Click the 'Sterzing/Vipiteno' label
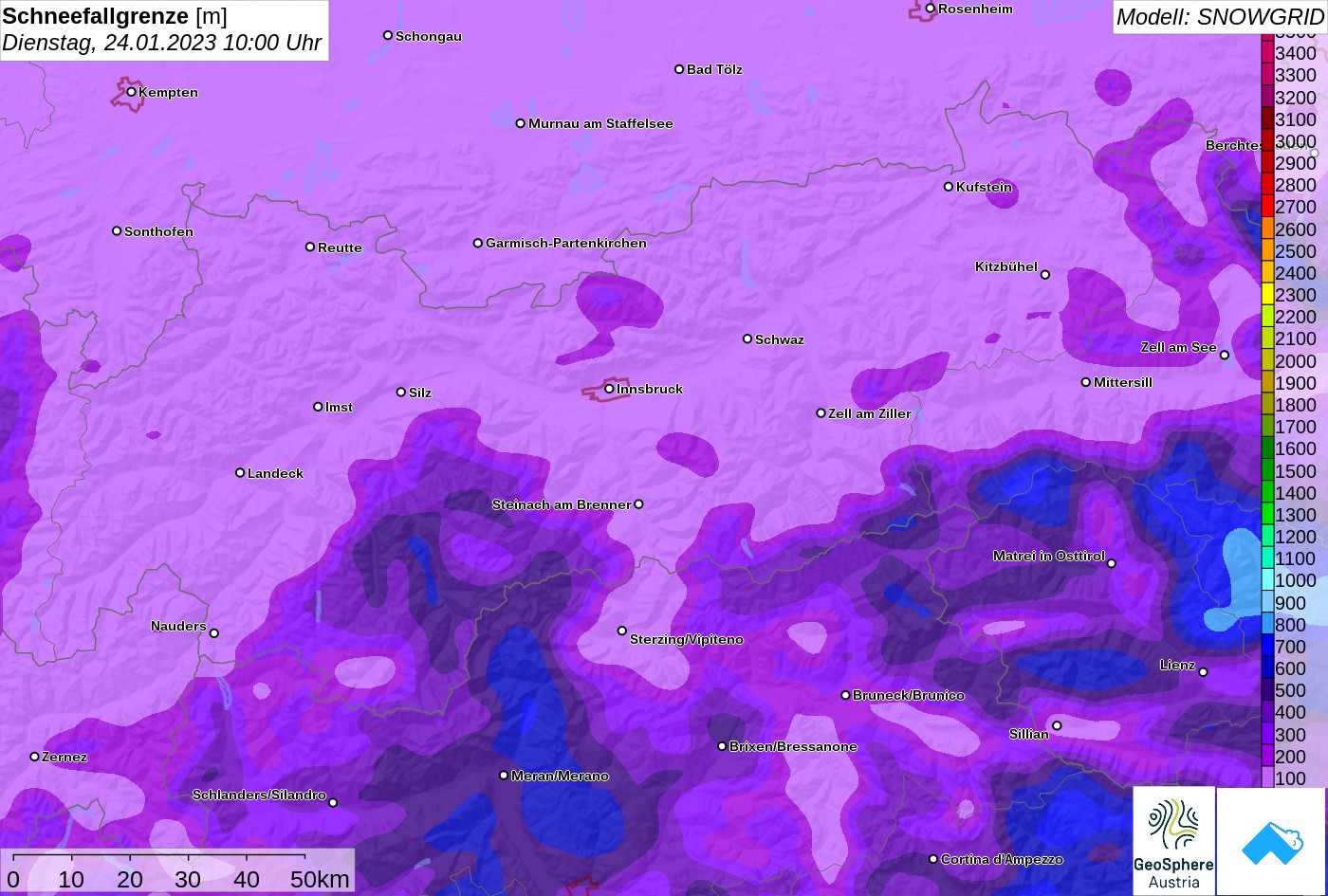Viewport: 1328px width, 896px height. click(687, 639)
